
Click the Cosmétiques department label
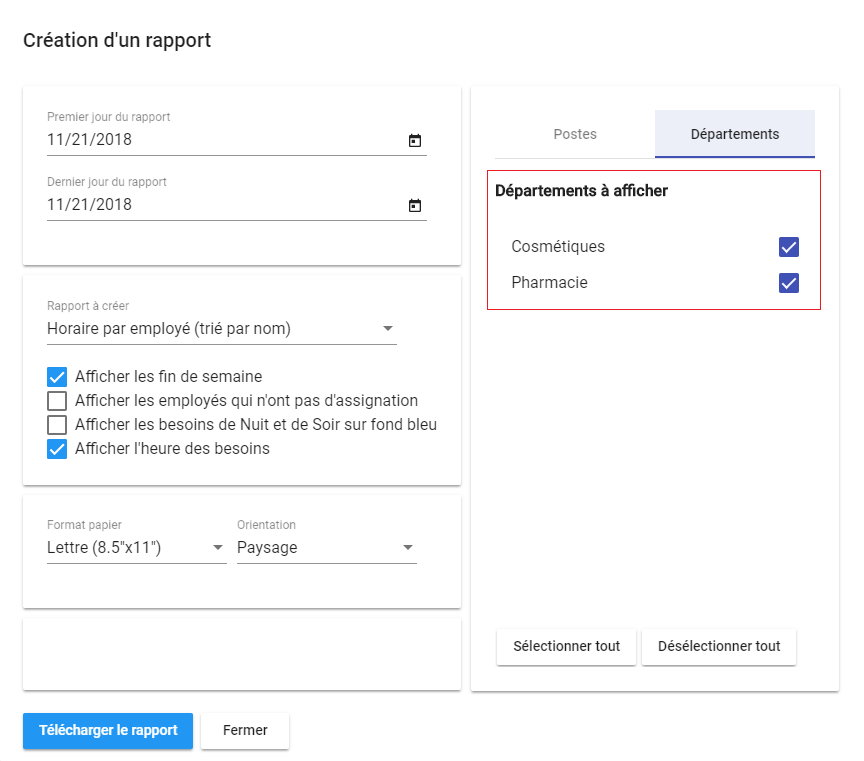[x=558, y=246]
